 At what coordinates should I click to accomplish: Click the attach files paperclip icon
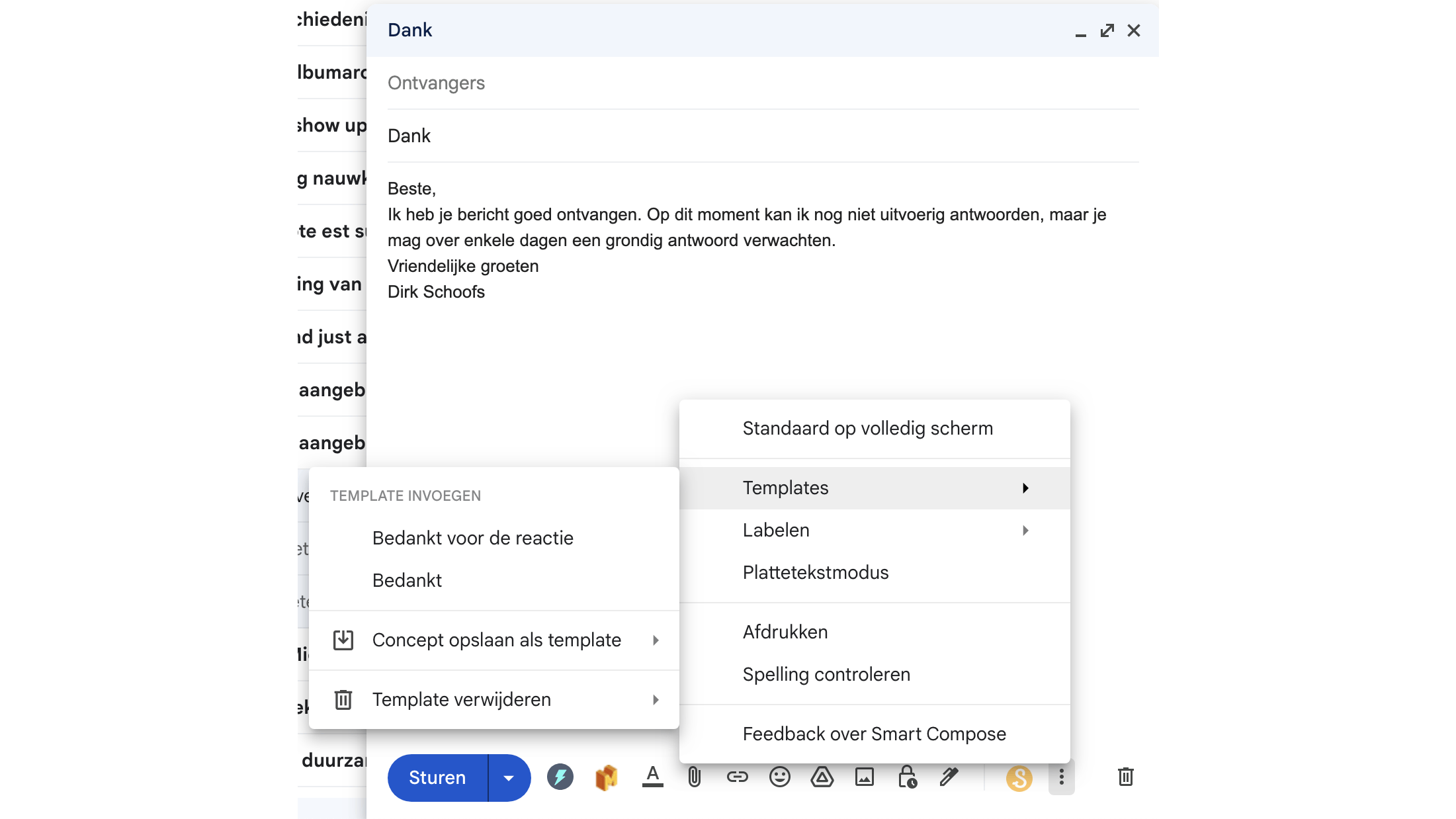pos(694,777)
